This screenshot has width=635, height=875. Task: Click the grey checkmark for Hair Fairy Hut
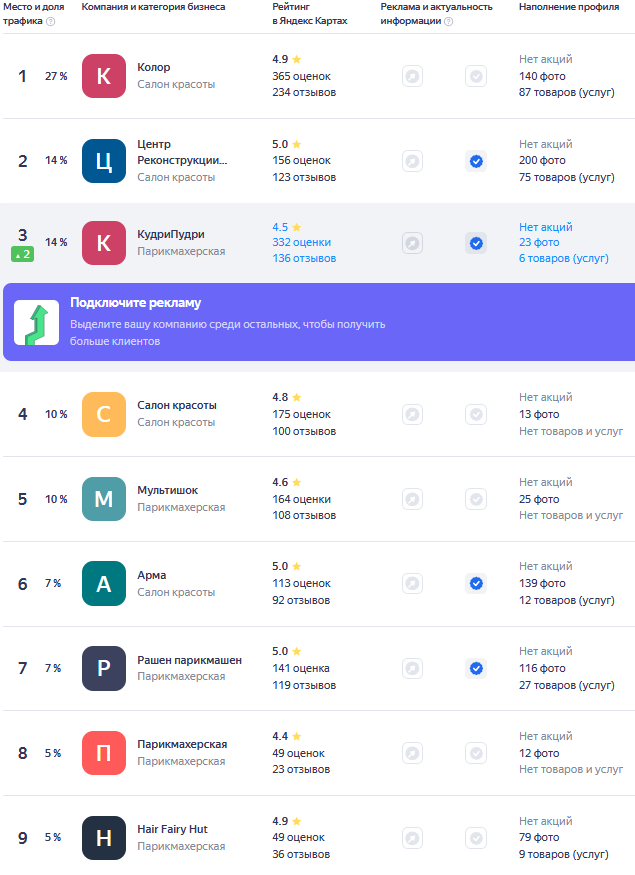(476, 838)
